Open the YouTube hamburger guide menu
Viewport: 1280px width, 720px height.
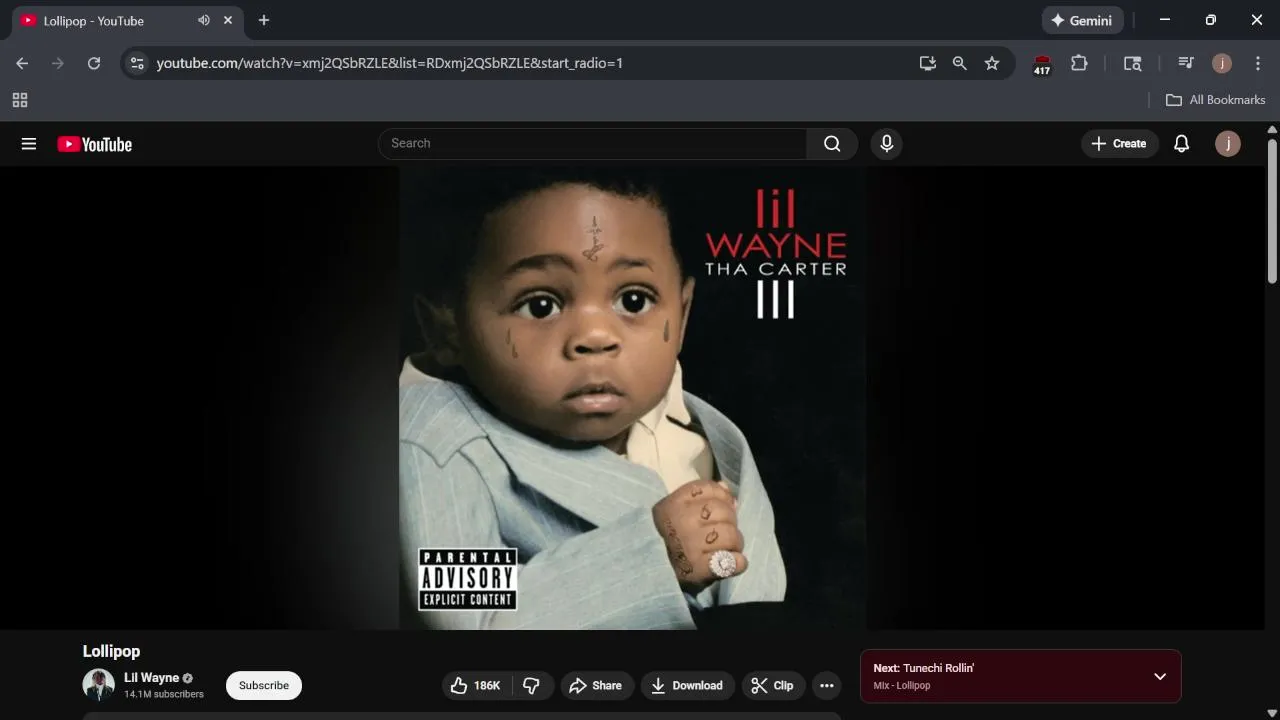point(29,144)
